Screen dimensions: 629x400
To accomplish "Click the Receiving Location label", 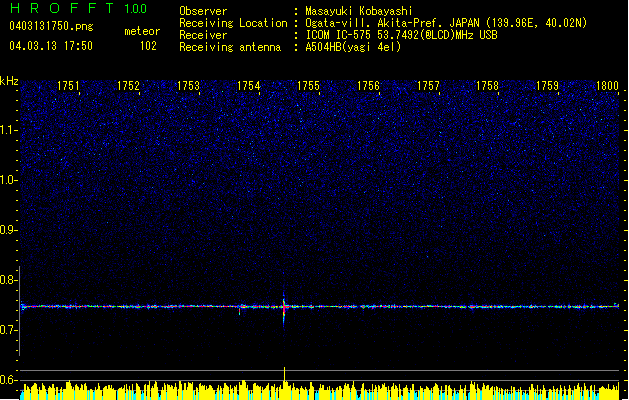I will [x=233, y=23].
